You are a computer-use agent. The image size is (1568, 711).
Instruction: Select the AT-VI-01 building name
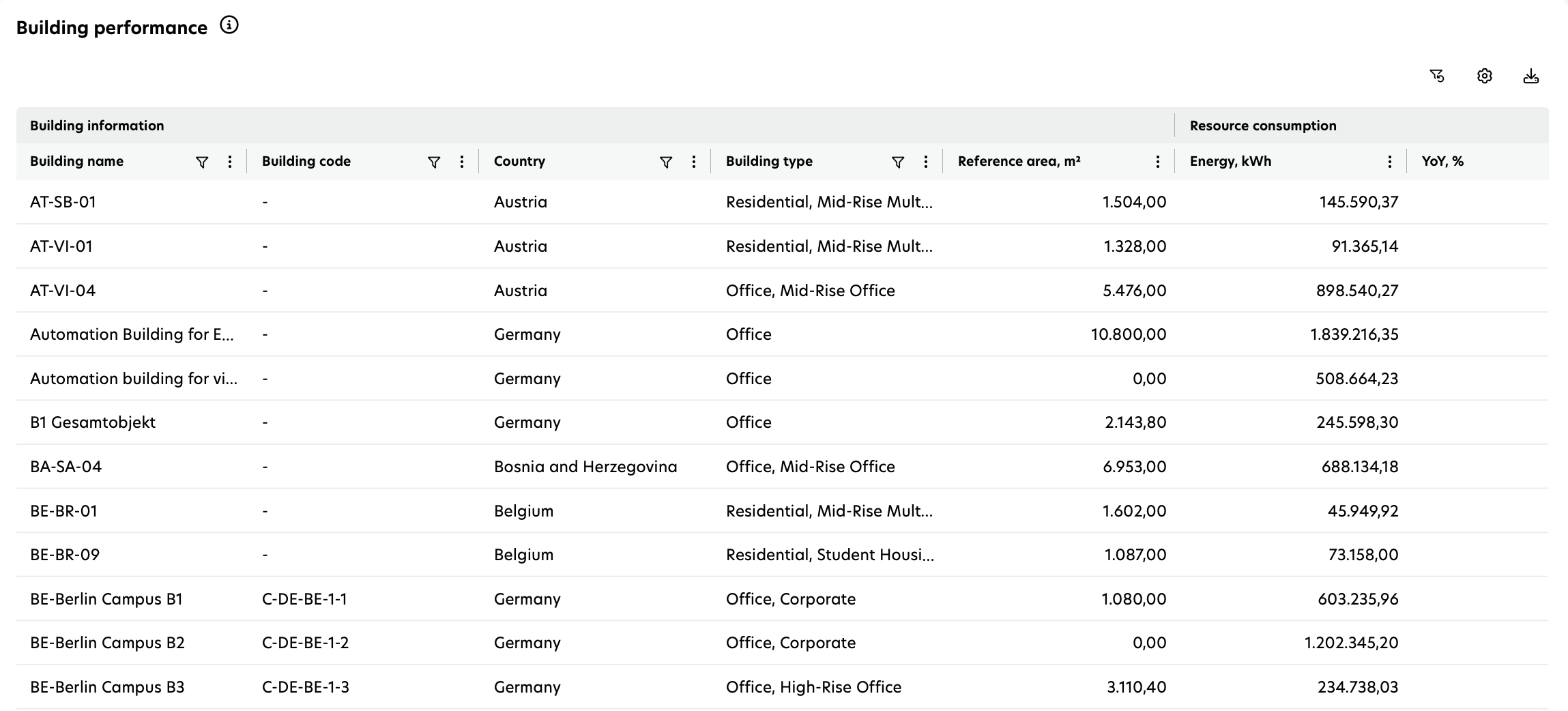(x=61, y=246)
